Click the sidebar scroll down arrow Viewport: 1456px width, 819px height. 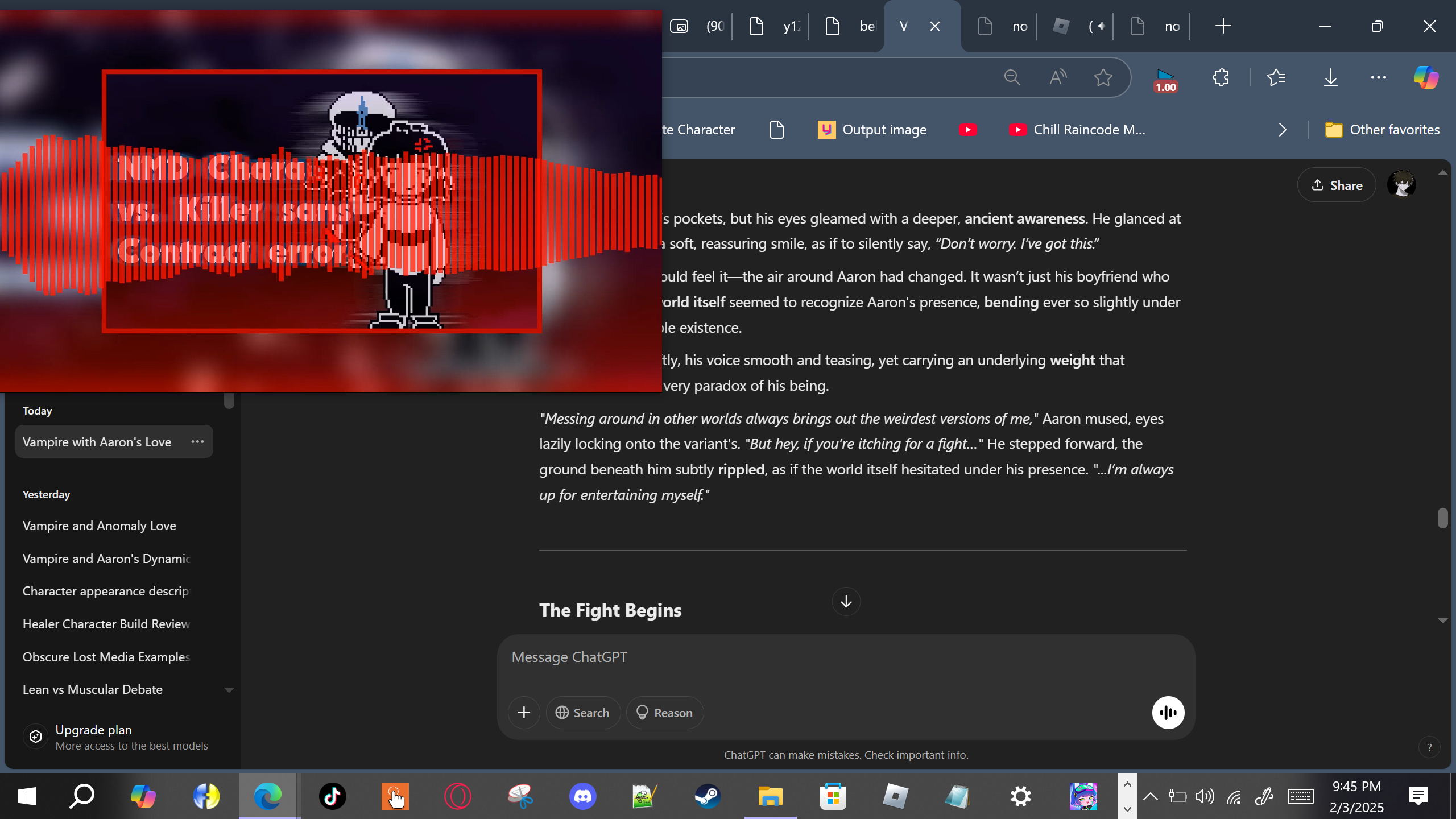229,690
